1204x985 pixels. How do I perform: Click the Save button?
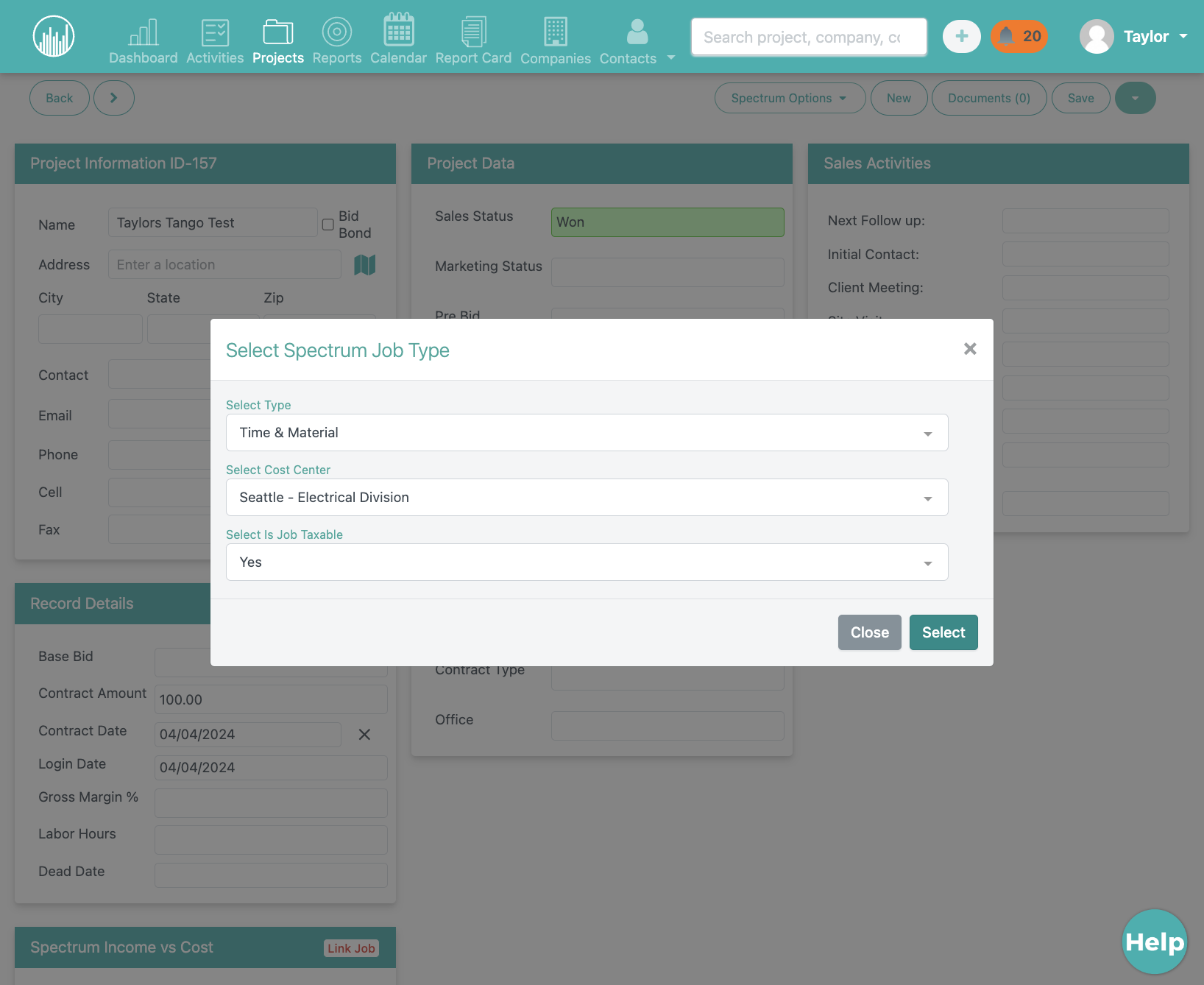tap(1081, 98)
